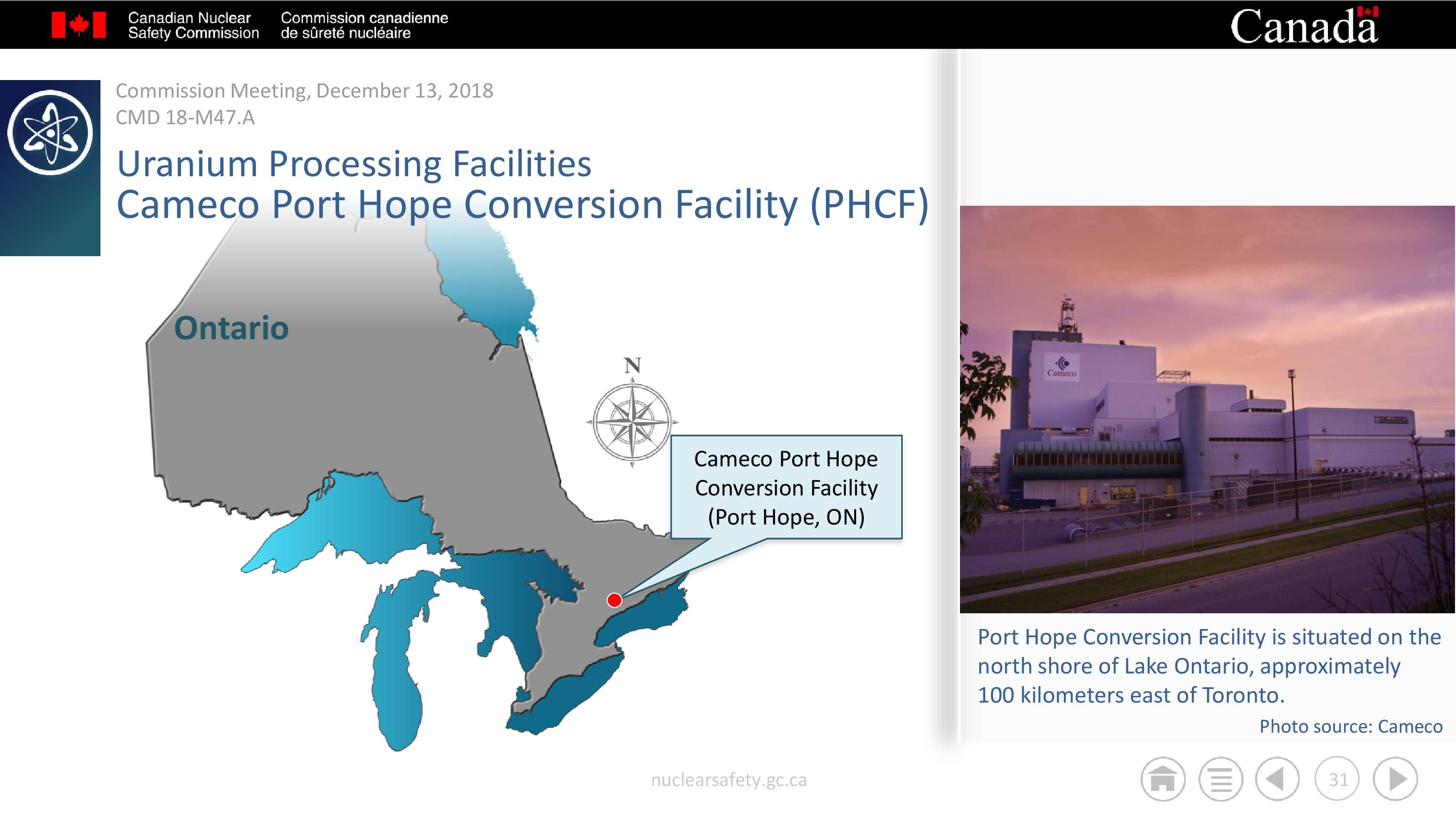1456x819 pixels.
Task: Click 'Commission Meeting, December 13, 2018' text
Action: (304, 90)
